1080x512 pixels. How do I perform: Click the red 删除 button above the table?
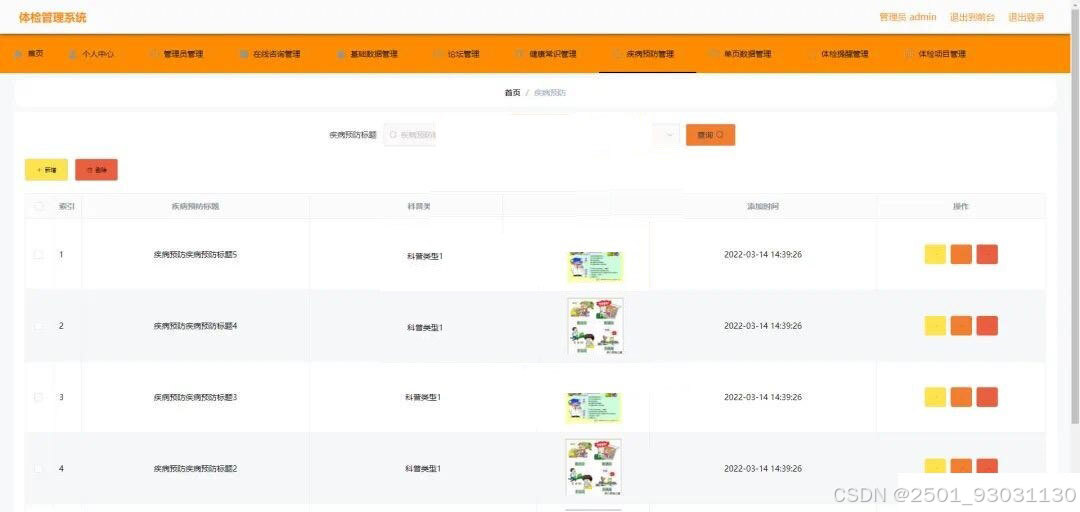[x=96, y=170]
